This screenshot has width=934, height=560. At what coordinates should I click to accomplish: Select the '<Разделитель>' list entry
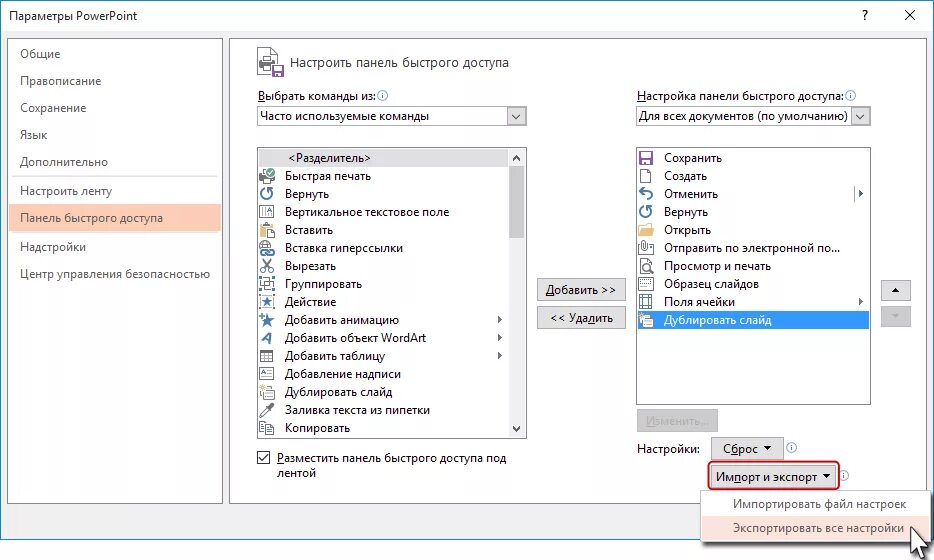(384, 158)
